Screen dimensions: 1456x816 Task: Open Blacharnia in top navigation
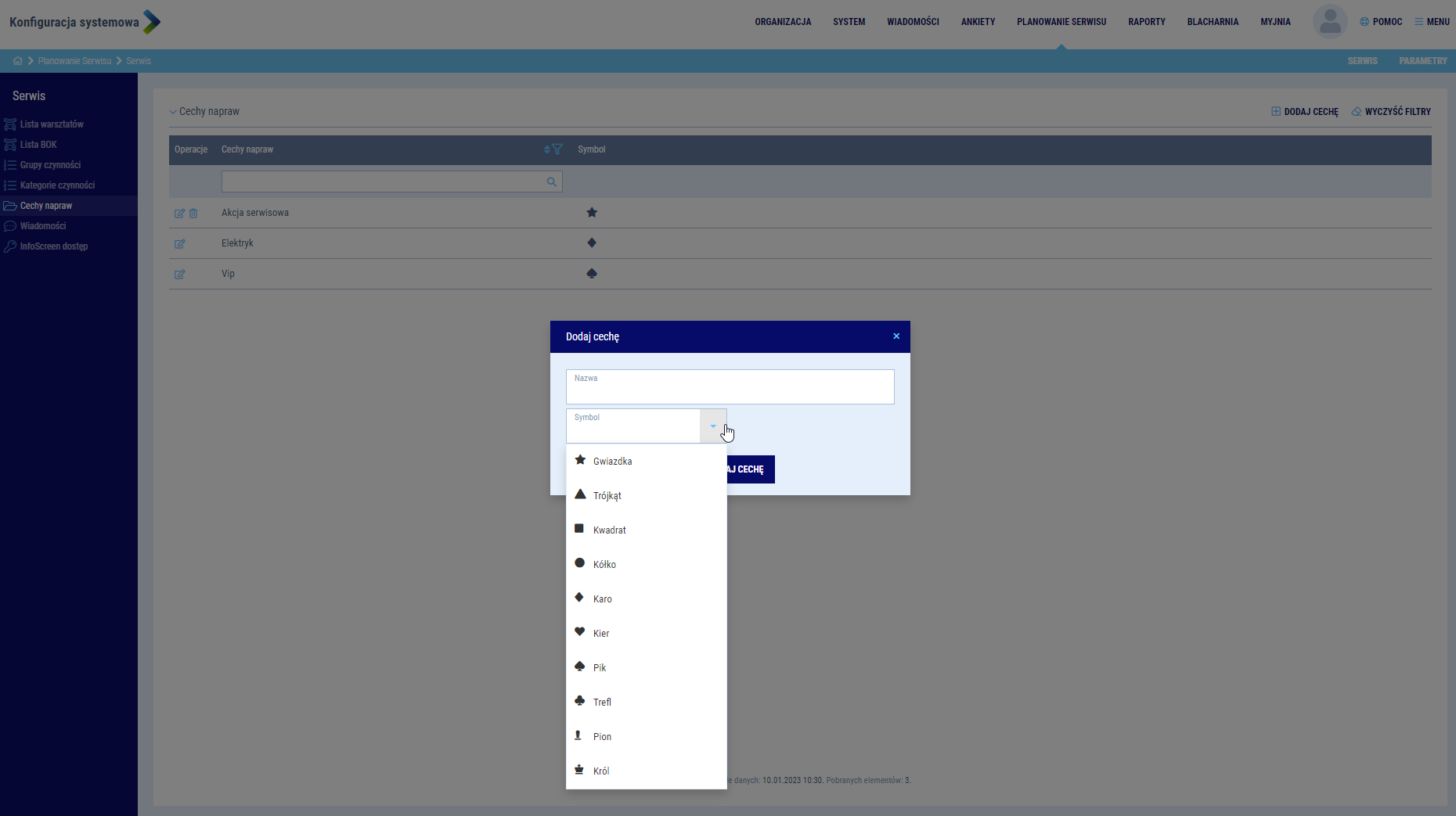[1213, 22]
